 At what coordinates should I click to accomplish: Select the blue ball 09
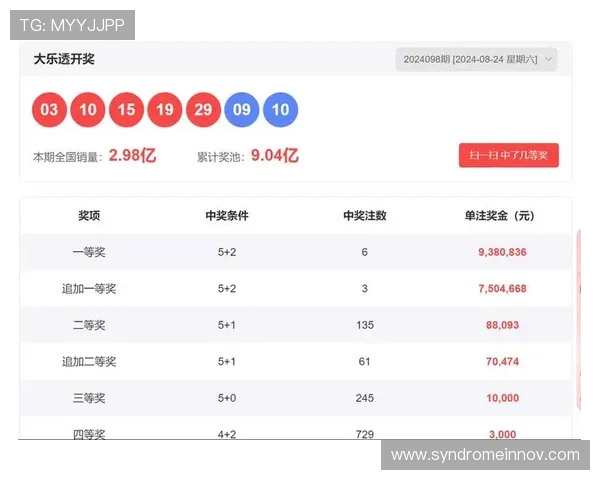coord(242,109)
